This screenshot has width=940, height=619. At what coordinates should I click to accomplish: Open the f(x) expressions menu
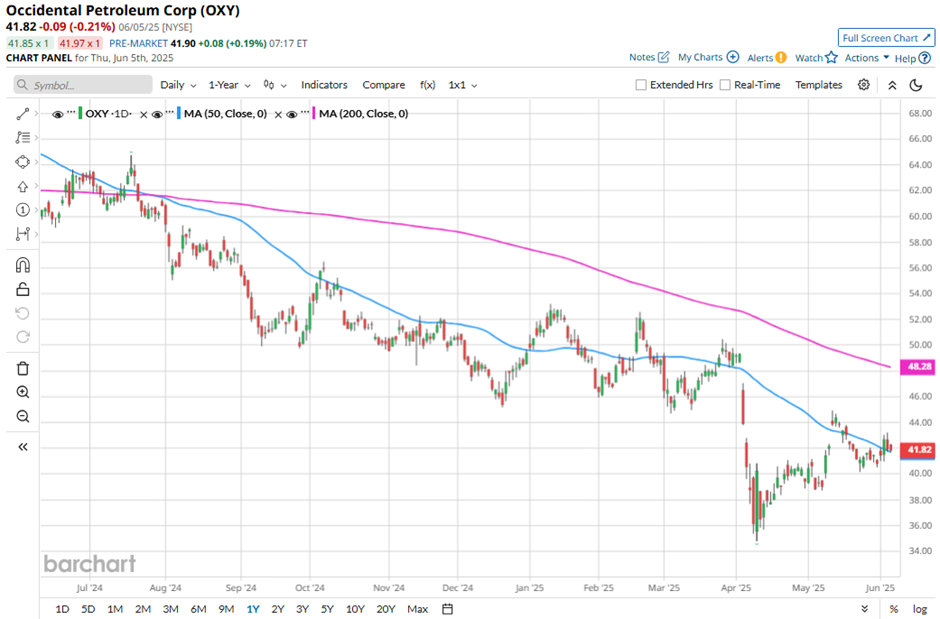point(427,85)
